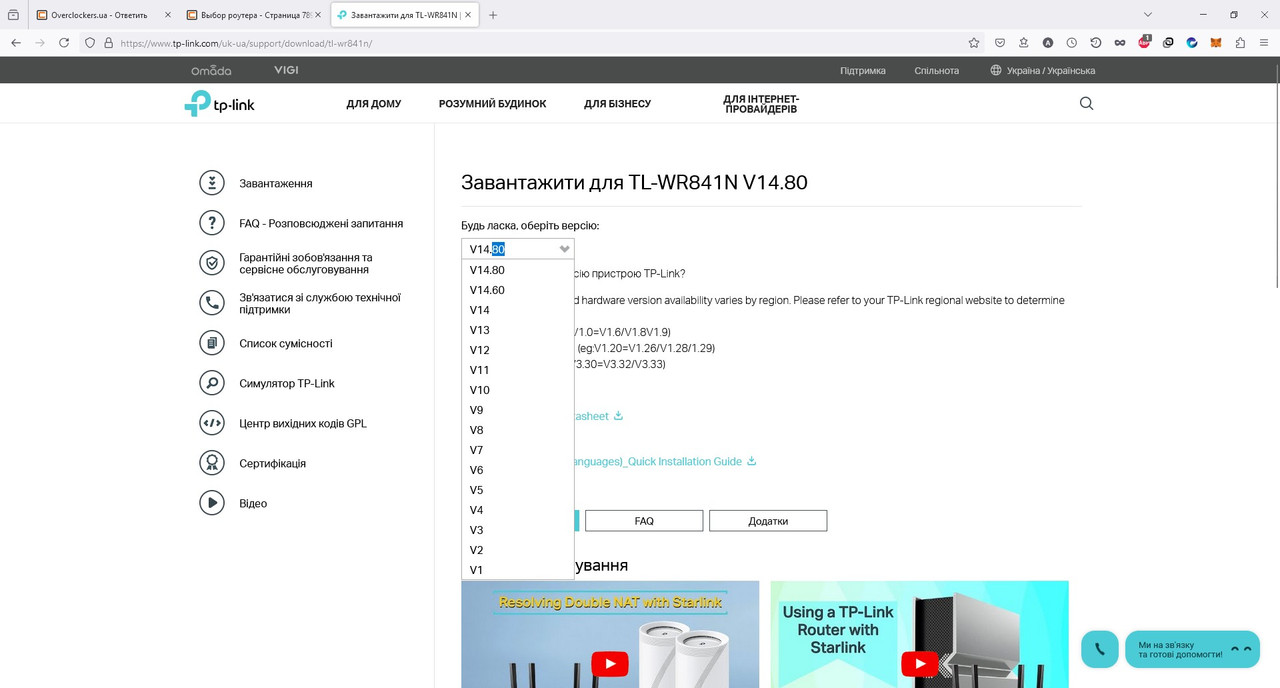Select V13 from version list
The height and width of the screenshot is (688, 1280).
coord(518,330)
